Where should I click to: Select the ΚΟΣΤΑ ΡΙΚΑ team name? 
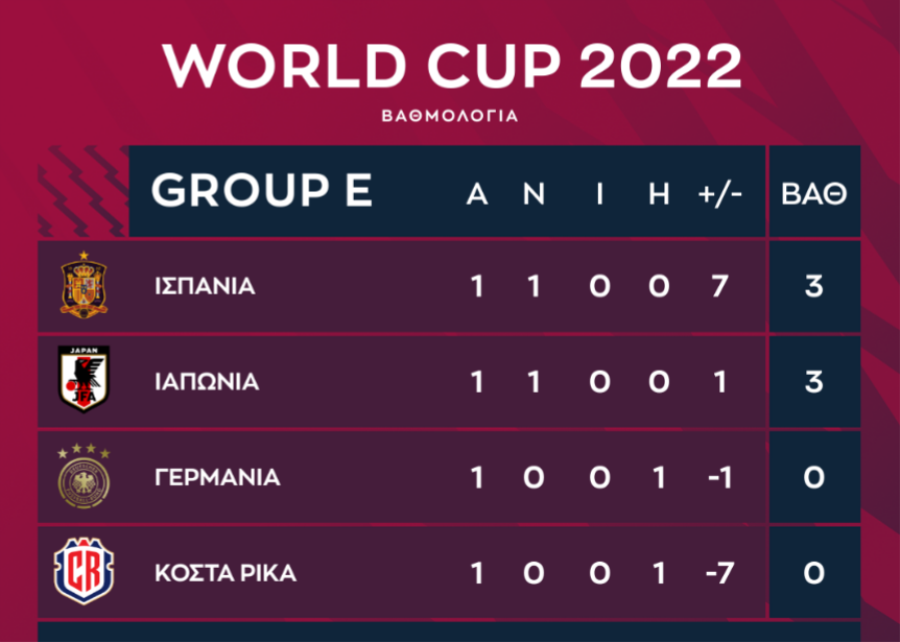click(226, 573)
